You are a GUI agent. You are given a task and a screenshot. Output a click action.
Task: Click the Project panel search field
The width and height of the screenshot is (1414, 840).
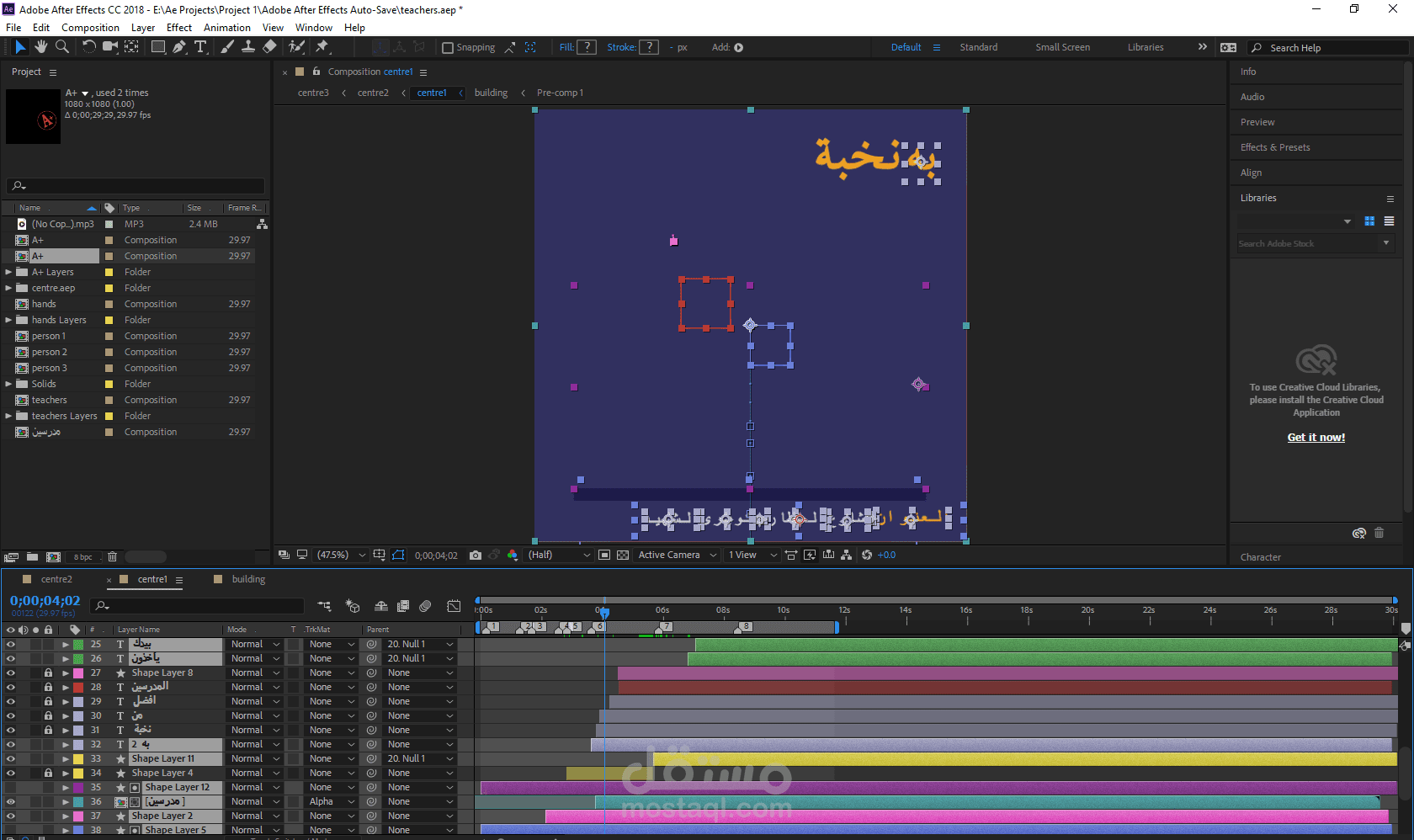coord(136,186)
